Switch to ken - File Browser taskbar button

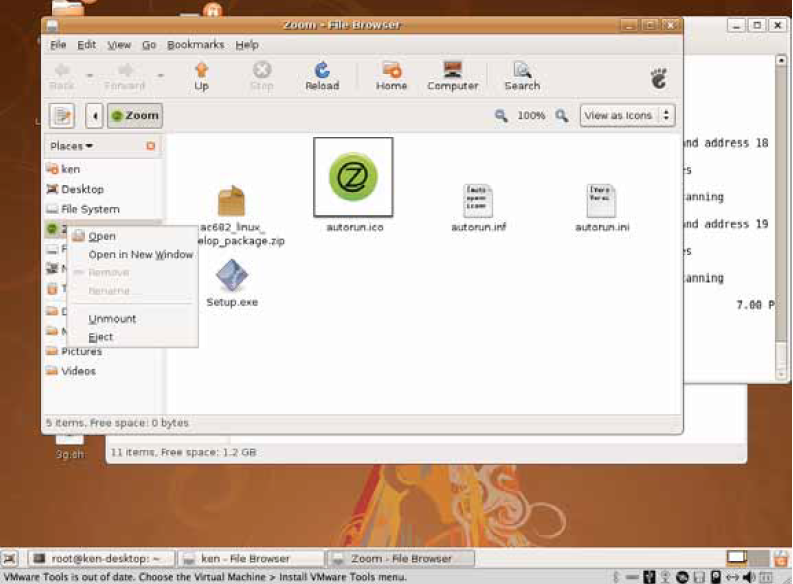(251, 559)
